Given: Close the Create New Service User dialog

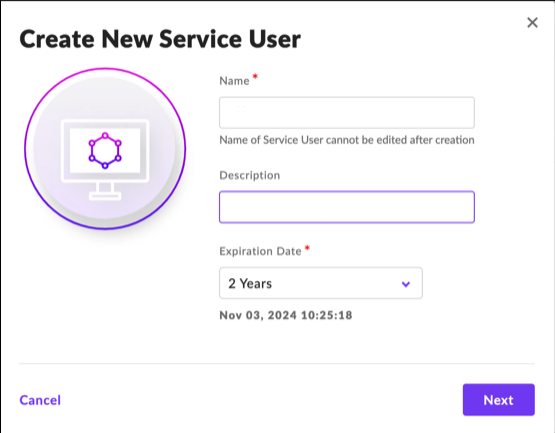Looking at the screenshot, I should (532, 23).
